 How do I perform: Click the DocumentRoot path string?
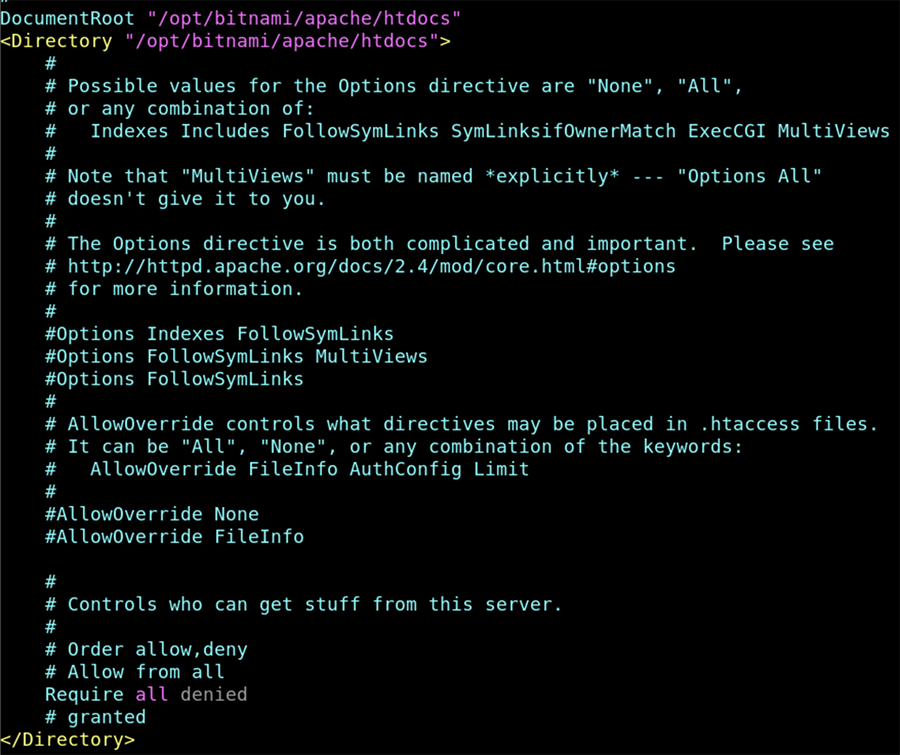[x=309, y=19]
